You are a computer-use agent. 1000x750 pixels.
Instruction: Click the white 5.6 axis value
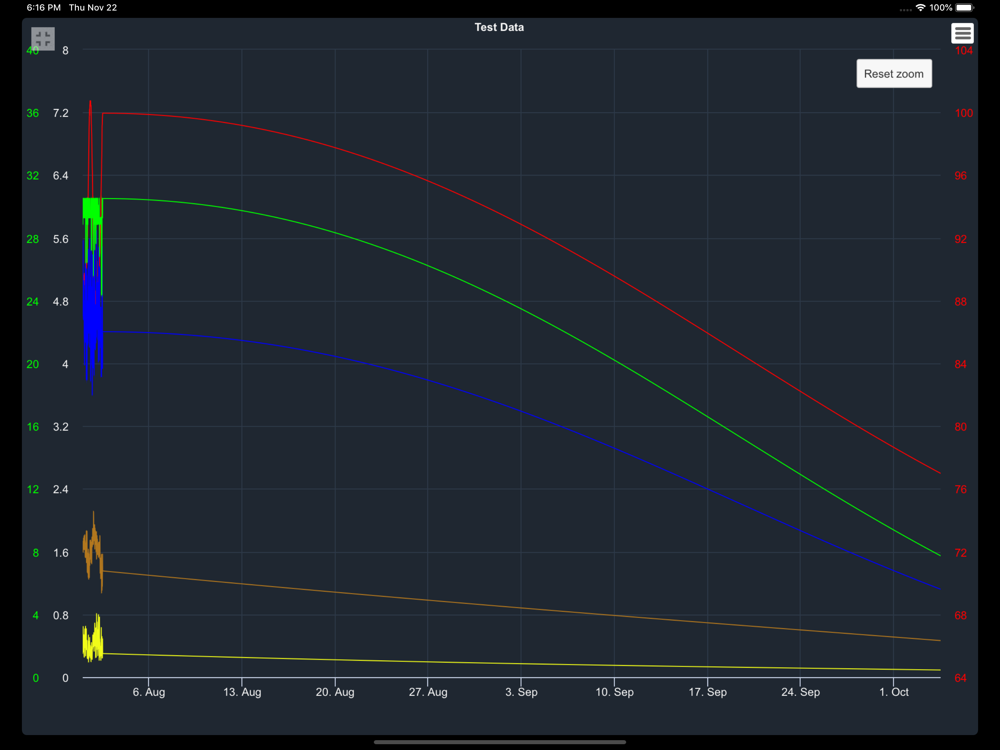(61, 239)
